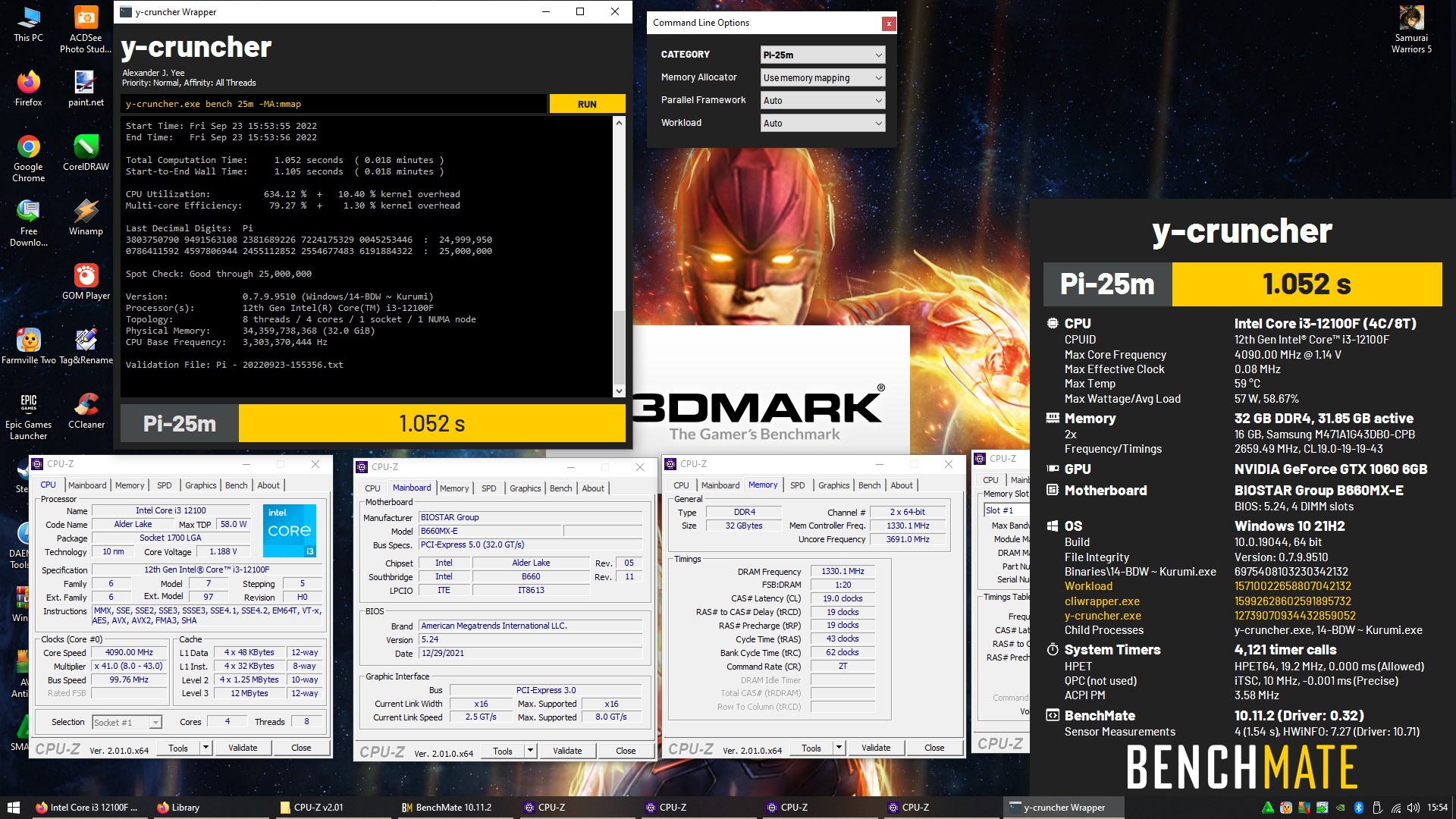The height and width of the screenshot is (819, 1456).
Task: Click the yellow RUN button
Action: coord(587,104)
